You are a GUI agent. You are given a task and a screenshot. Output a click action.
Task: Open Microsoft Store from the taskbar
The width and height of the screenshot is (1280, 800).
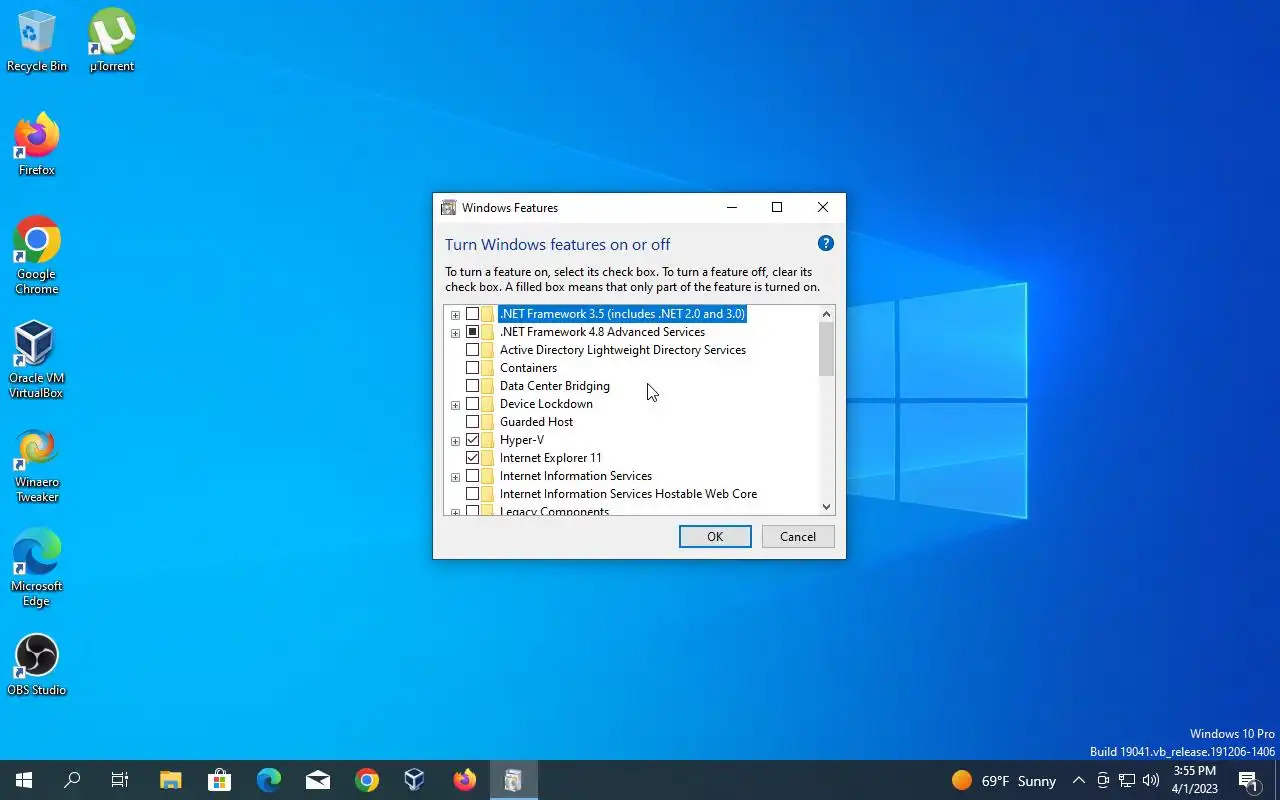tap(219, 780)
